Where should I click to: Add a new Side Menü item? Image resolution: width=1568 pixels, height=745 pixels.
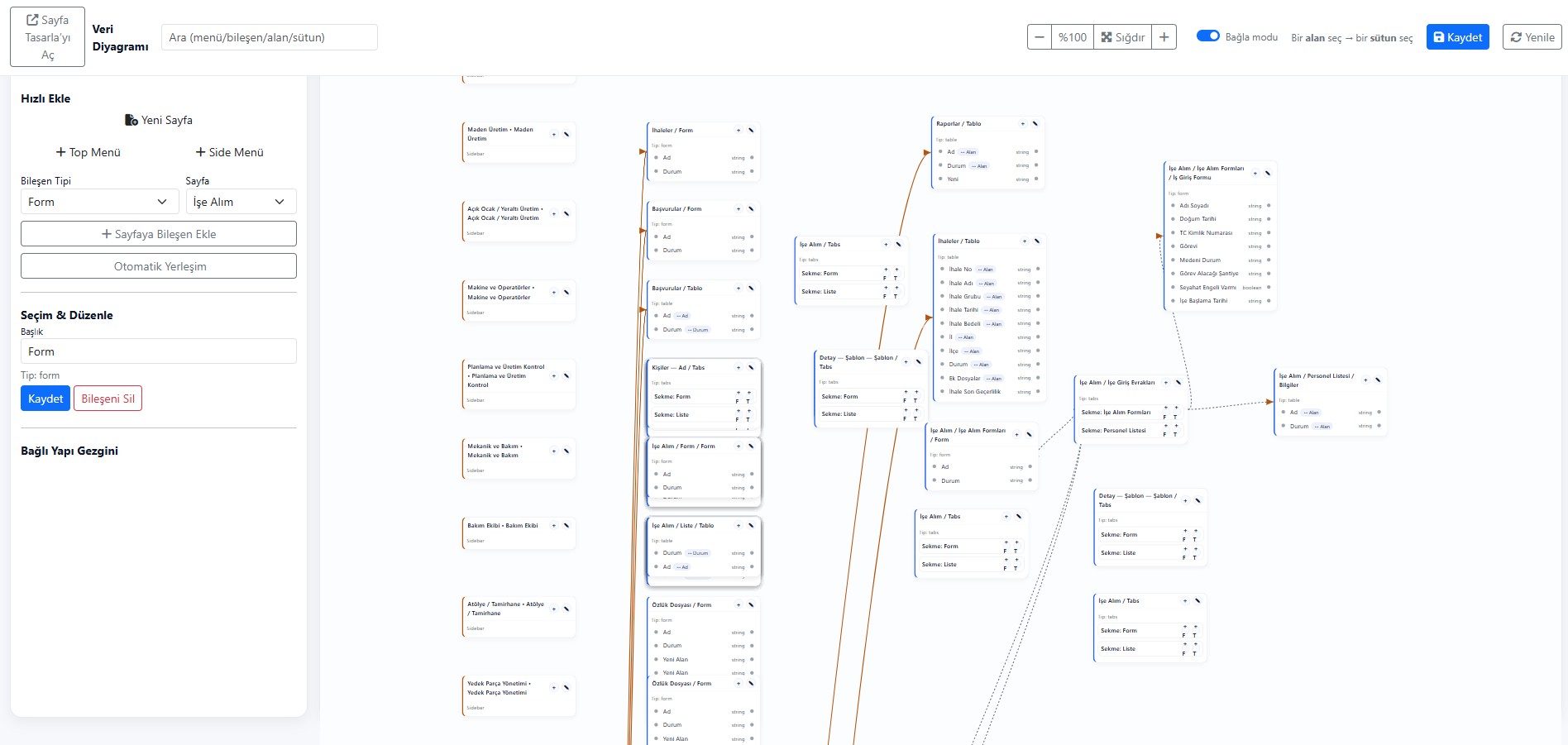[229, 152]
